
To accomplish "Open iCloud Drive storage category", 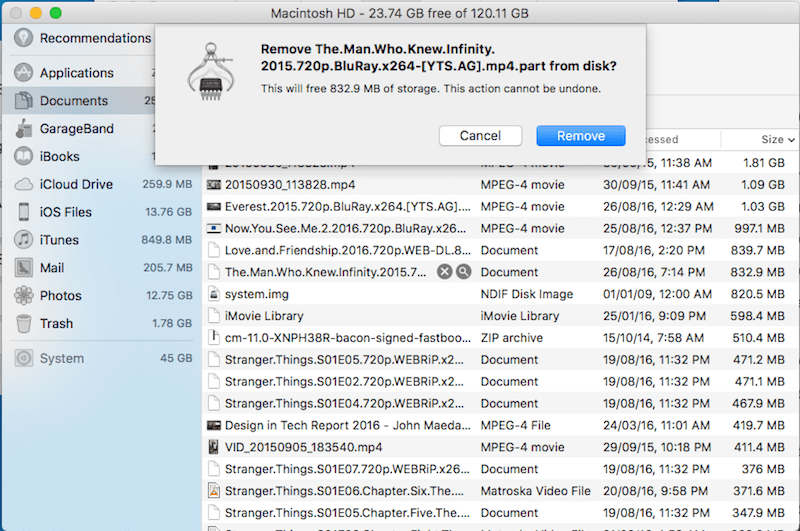I will [x=76, y=185].
